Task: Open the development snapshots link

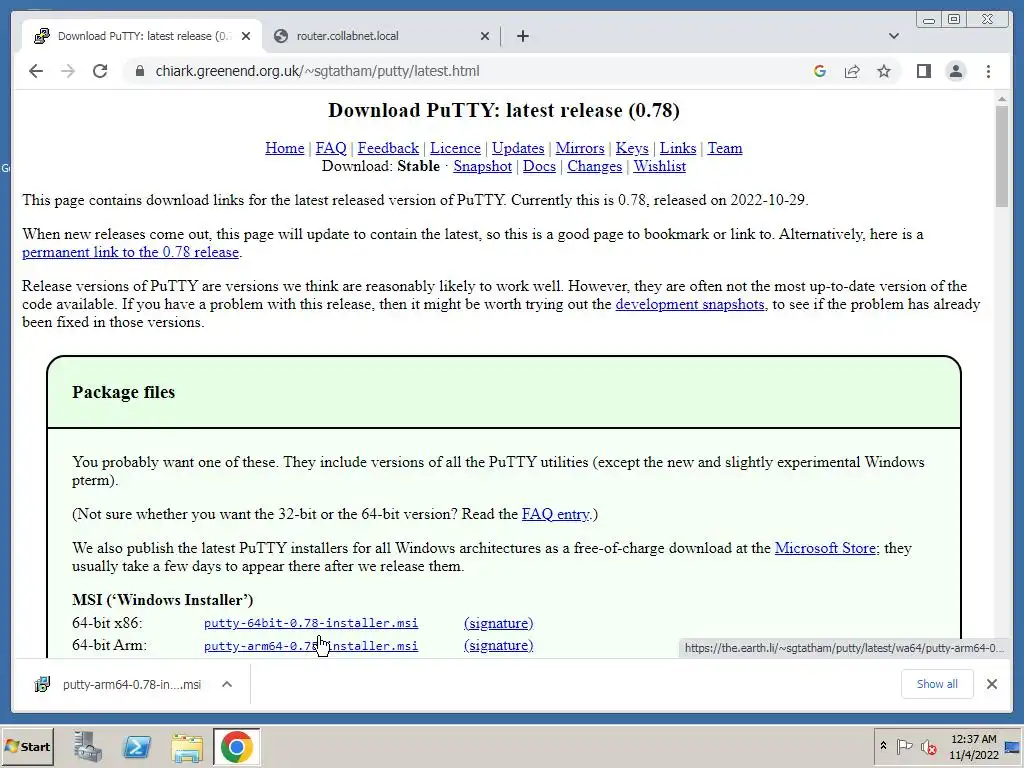Action: pos(690,304)
